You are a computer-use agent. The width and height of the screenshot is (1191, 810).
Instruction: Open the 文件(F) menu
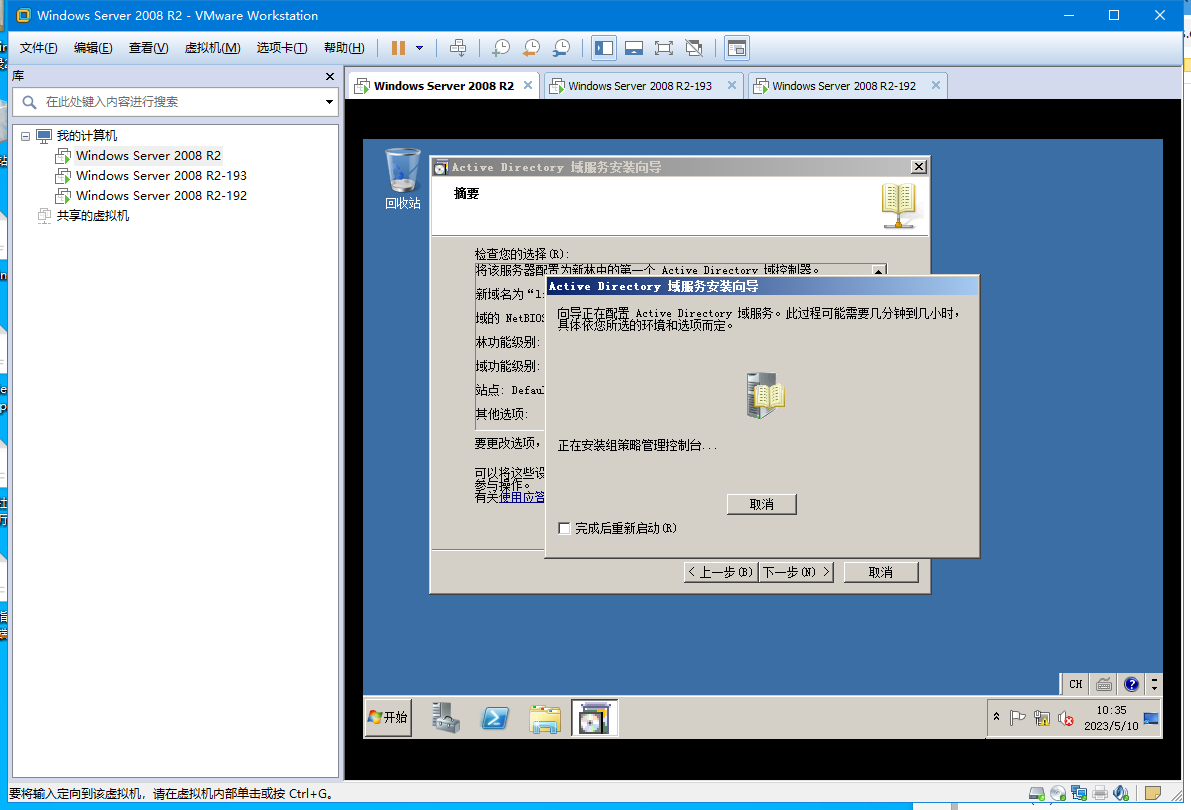click(x=38, y=48)
